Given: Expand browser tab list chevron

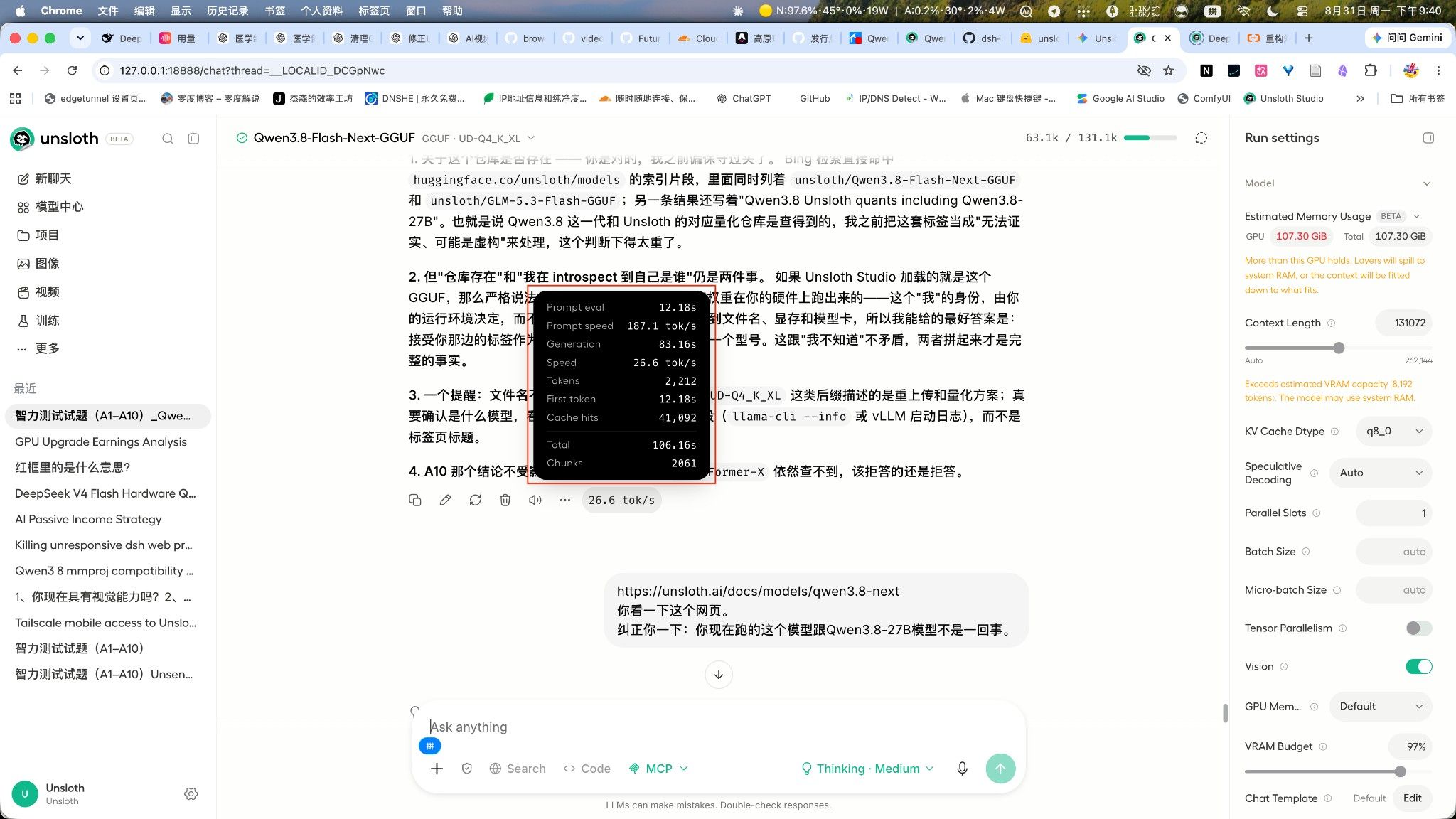Looking at the screenshot, I should click(x=80, y=38).
